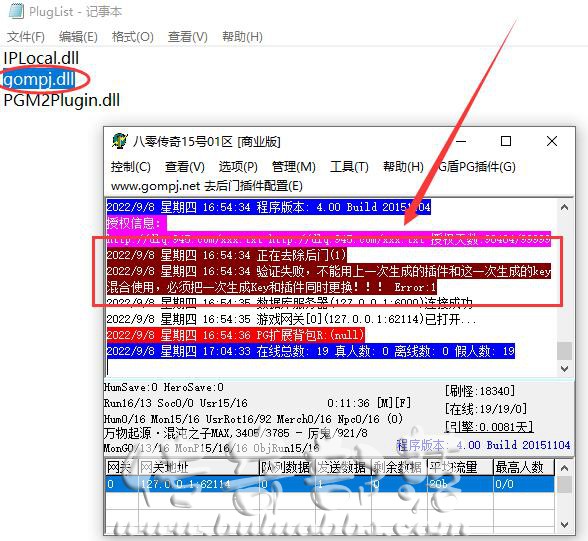Click the 网关地址 column header
This screenshot has height=541, width=588.
pos(199,467)
